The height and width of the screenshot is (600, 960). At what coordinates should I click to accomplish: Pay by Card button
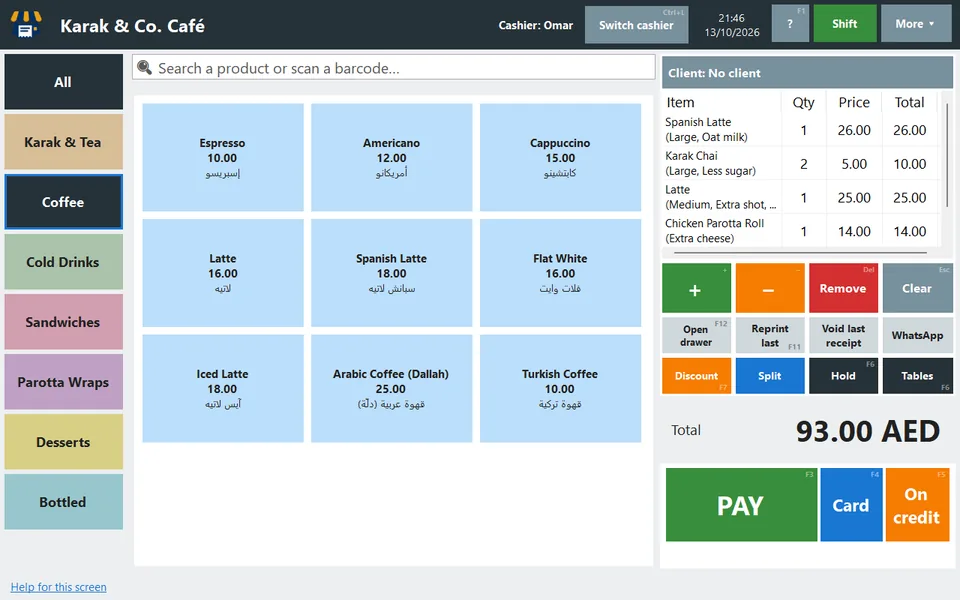click(851, 505)
